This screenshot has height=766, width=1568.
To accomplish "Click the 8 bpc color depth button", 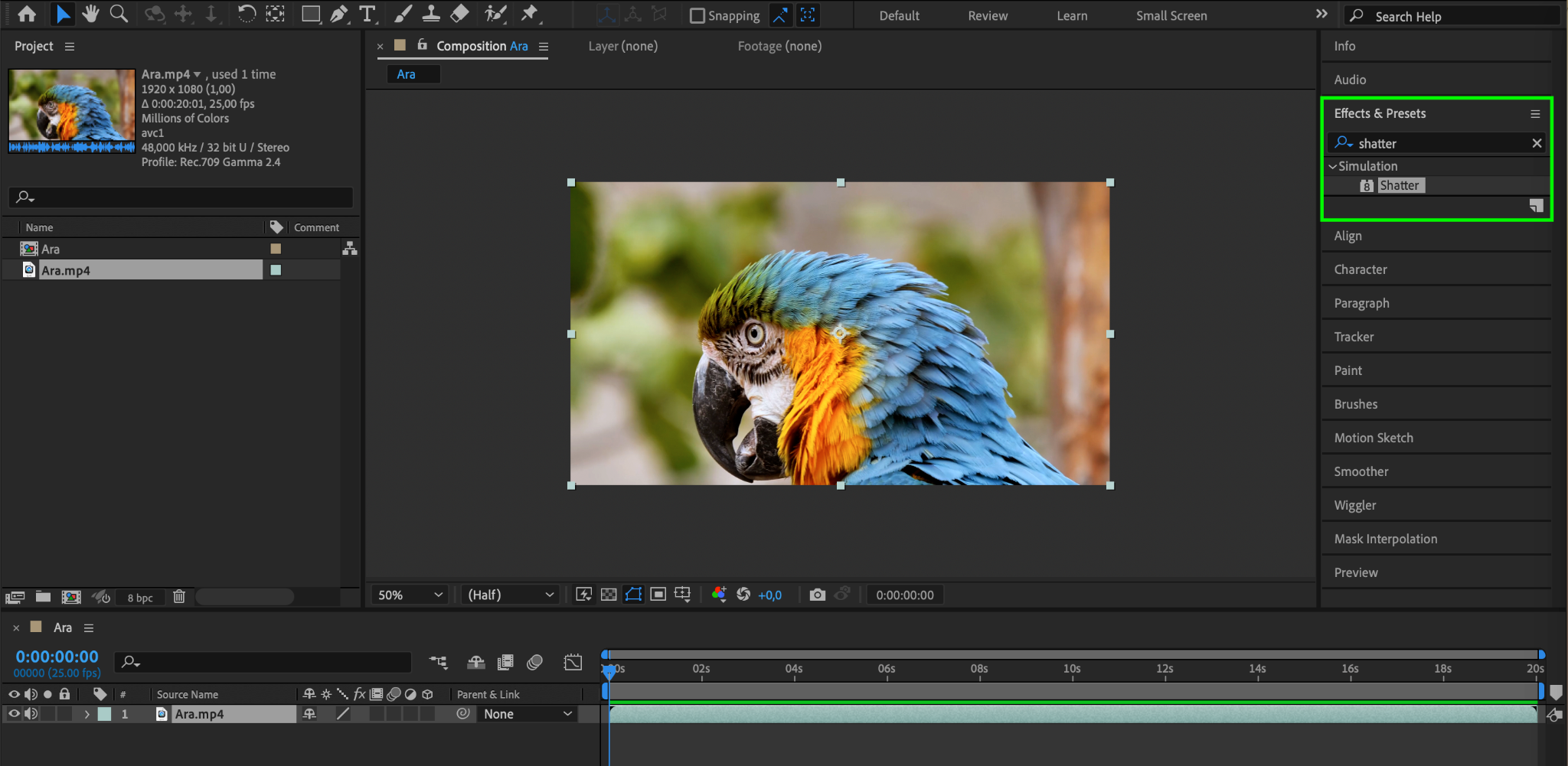I will (x=140, y=598).
